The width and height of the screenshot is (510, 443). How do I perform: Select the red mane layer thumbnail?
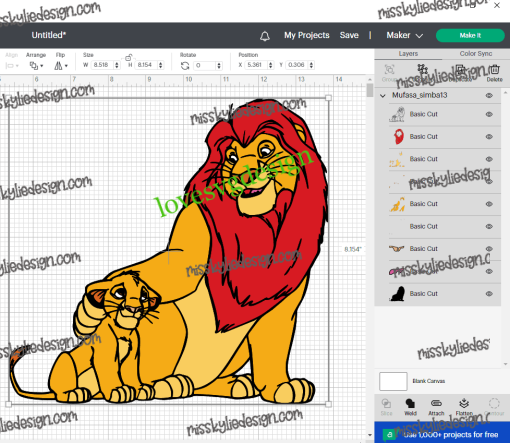[398, 137]
